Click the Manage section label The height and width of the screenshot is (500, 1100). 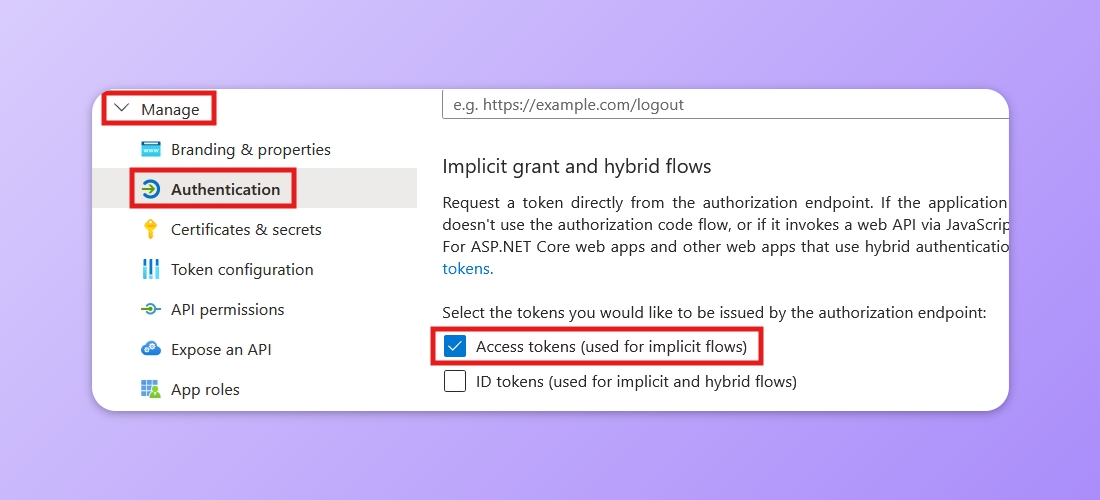click(170, 109)
